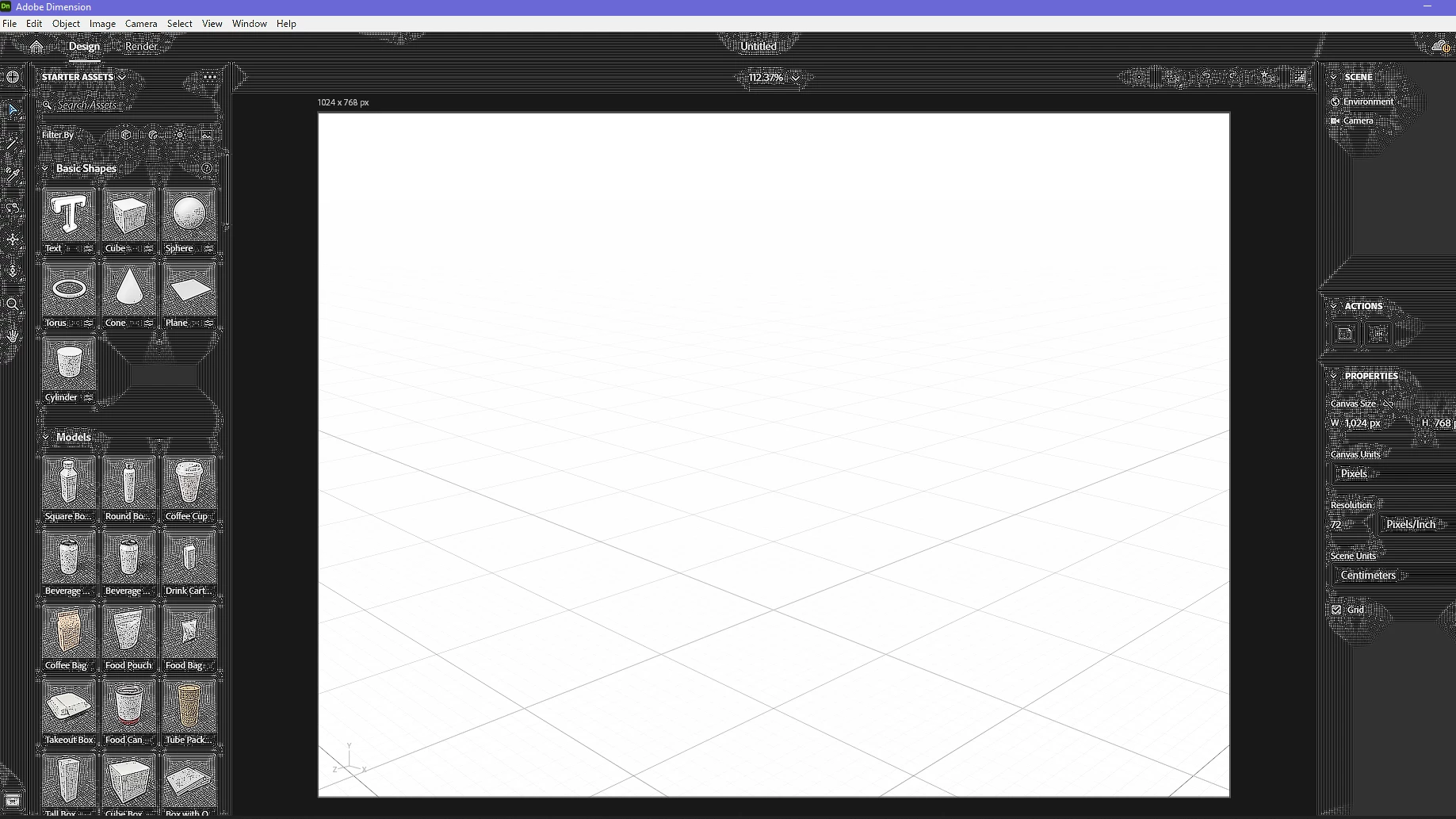
Task: Select the Magic Wand tool
Action: 13,143
